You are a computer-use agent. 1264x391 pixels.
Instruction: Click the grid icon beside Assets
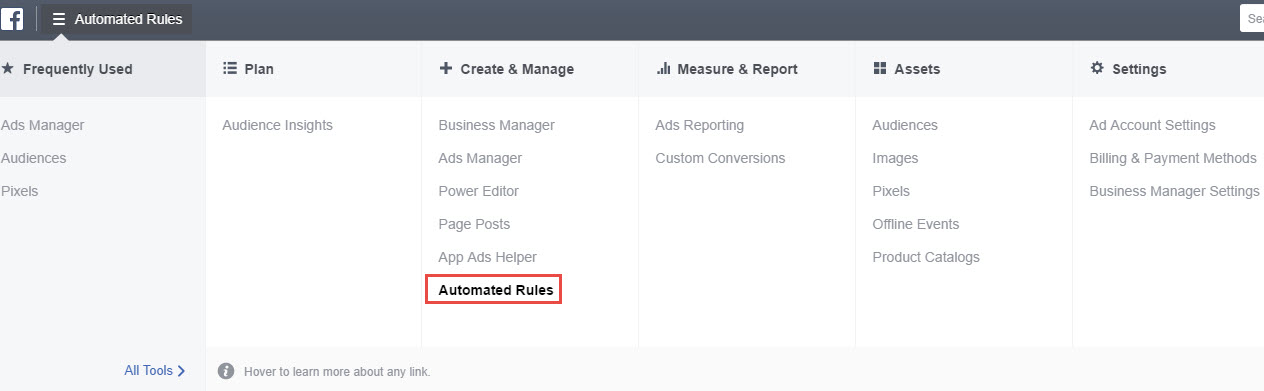pos(880,69)
